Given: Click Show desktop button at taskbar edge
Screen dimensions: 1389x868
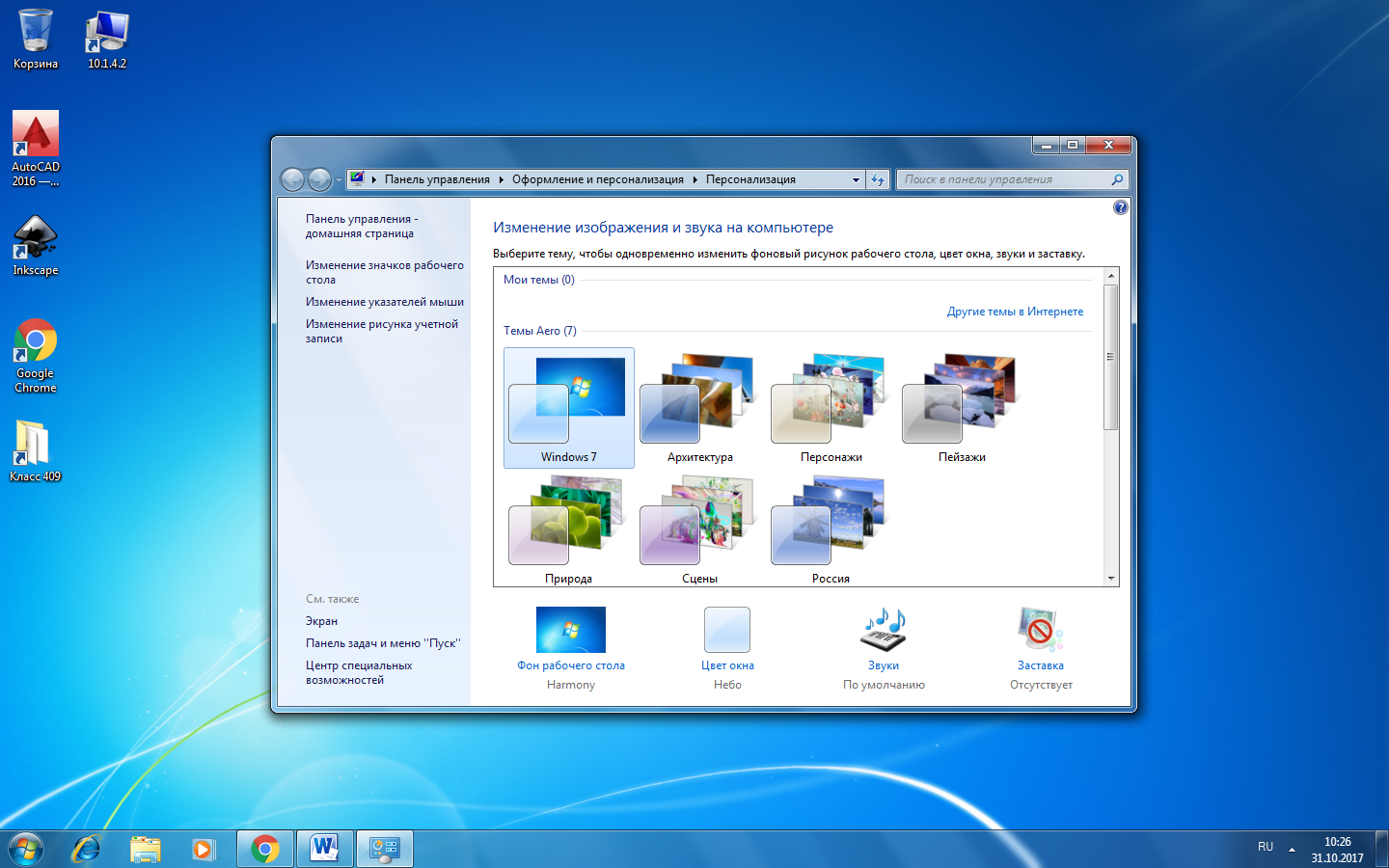Looking at the screenshot, I should [1381, 849].
